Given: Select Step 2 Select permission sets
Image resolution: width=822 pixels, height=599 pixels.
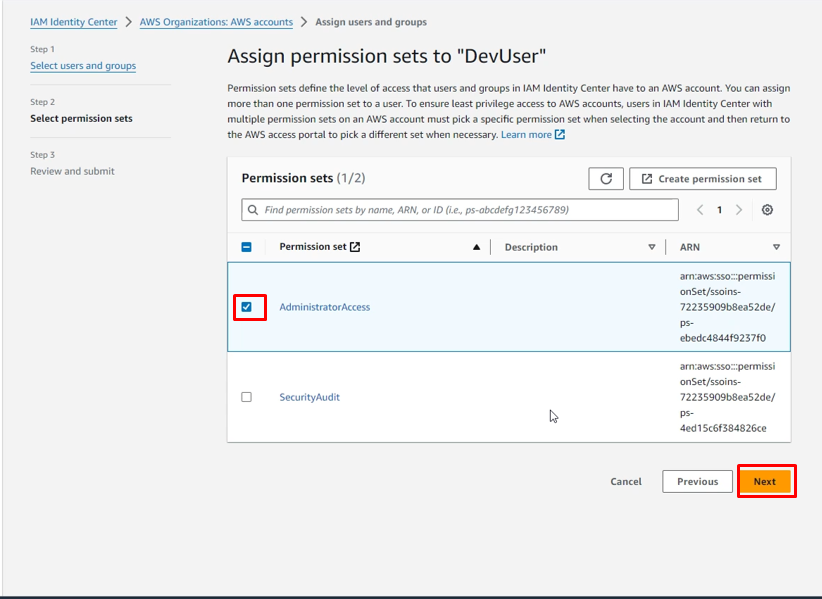Looking at the screenshot, I should coord(81,118).
